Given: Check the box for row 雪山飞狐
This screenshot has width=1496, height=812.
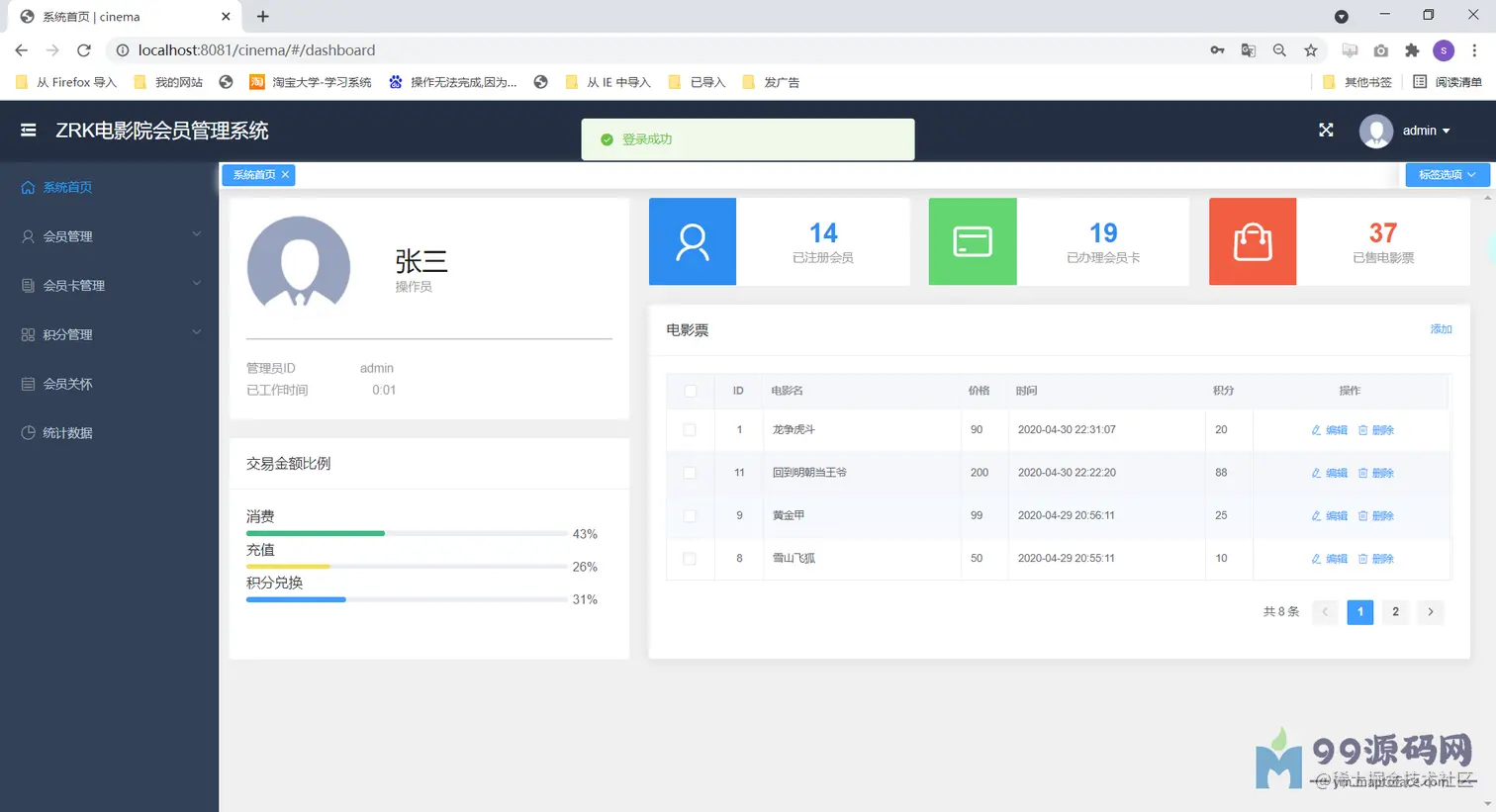Looking at the screenshot, I should 690,559.
